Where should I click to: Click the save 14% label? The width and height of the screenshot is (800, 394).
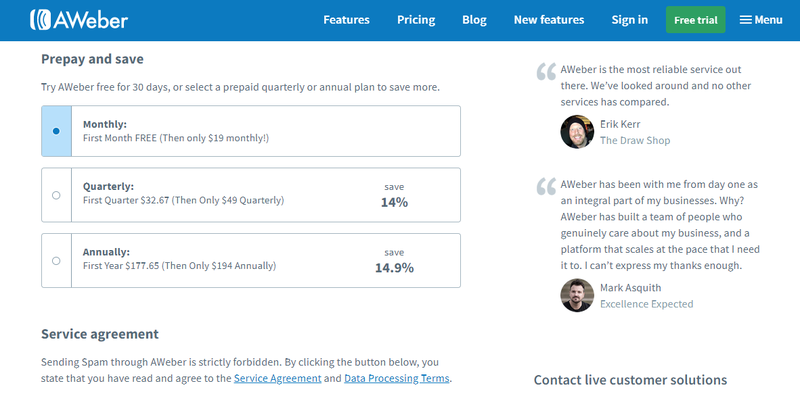pyautogui.click(x=394, y=195)
